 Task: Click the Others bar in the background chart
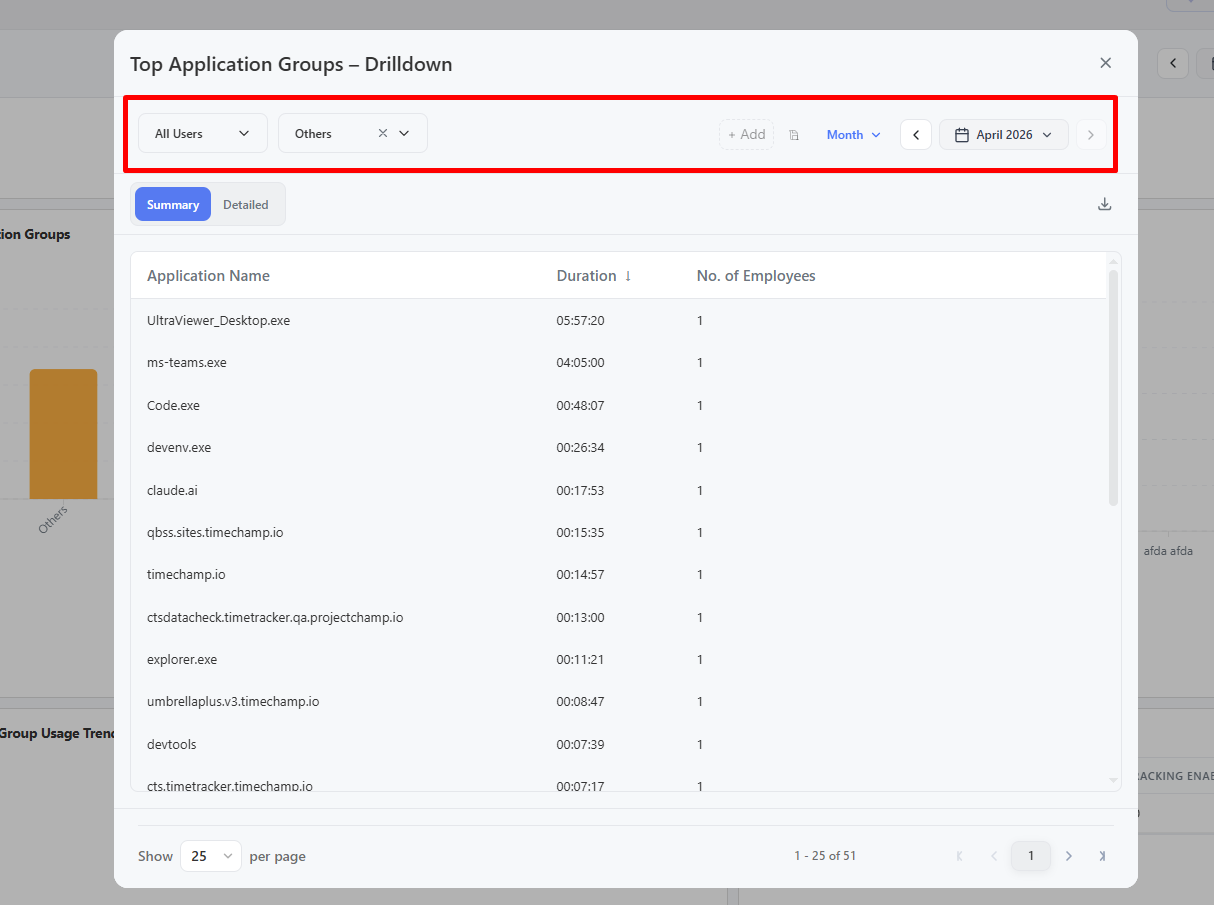coord(63,434)
